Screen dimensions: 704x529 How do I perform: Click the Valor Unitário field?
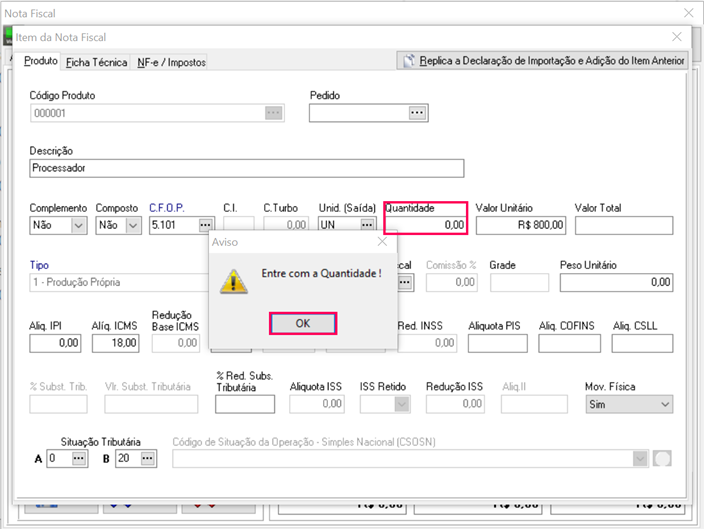[x=521, y=225]
